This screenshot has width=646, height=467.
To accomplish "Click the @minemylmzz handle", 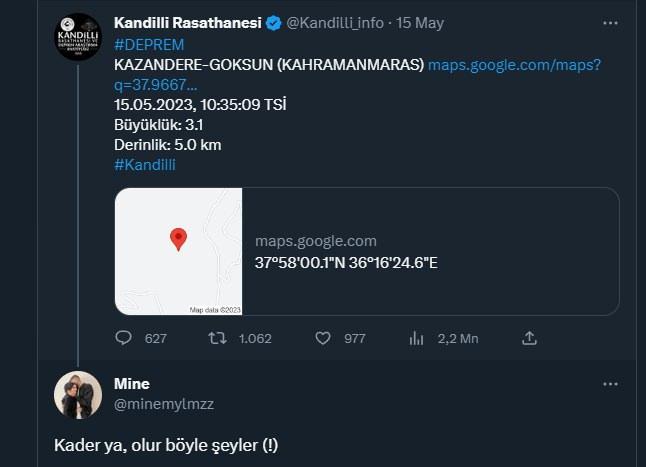I will point(164,404).
